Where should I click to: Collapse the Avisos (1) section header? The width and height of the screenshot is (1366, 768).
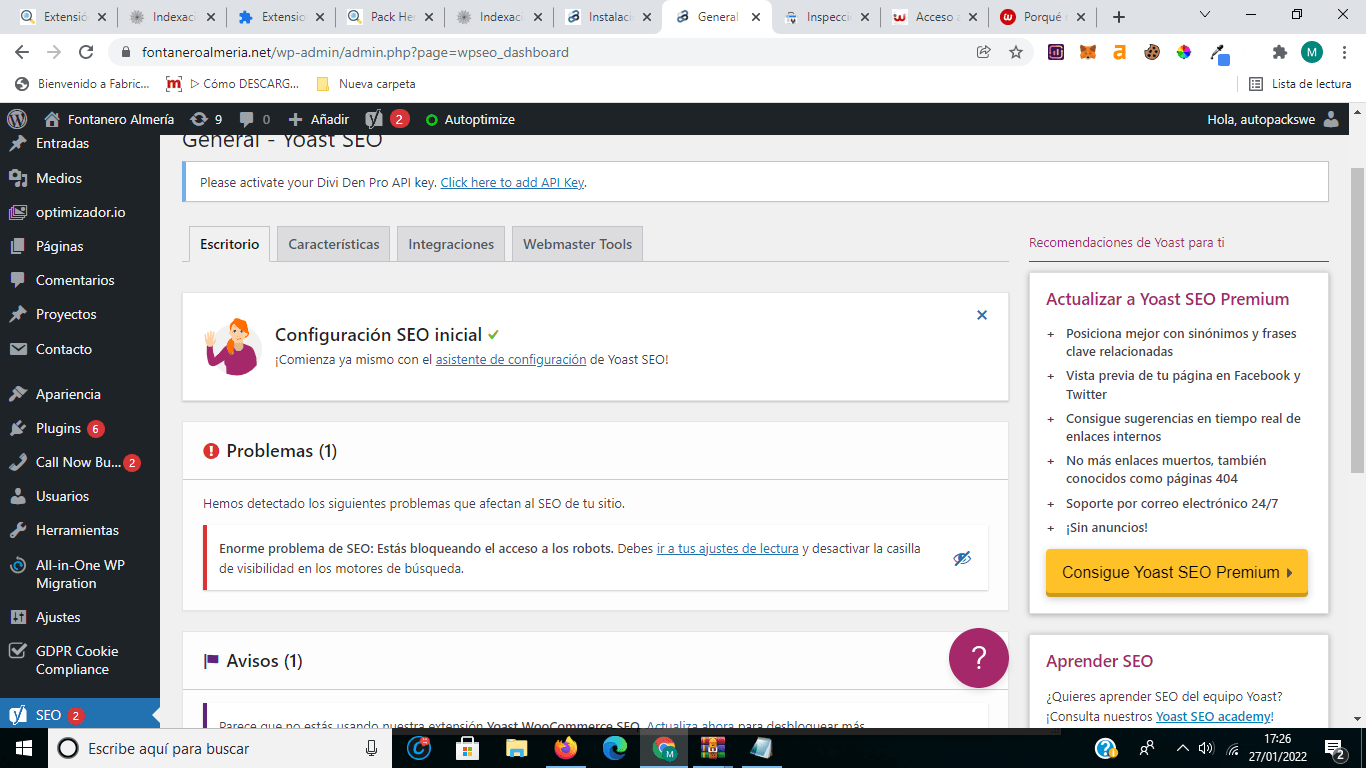click(595, 661)
